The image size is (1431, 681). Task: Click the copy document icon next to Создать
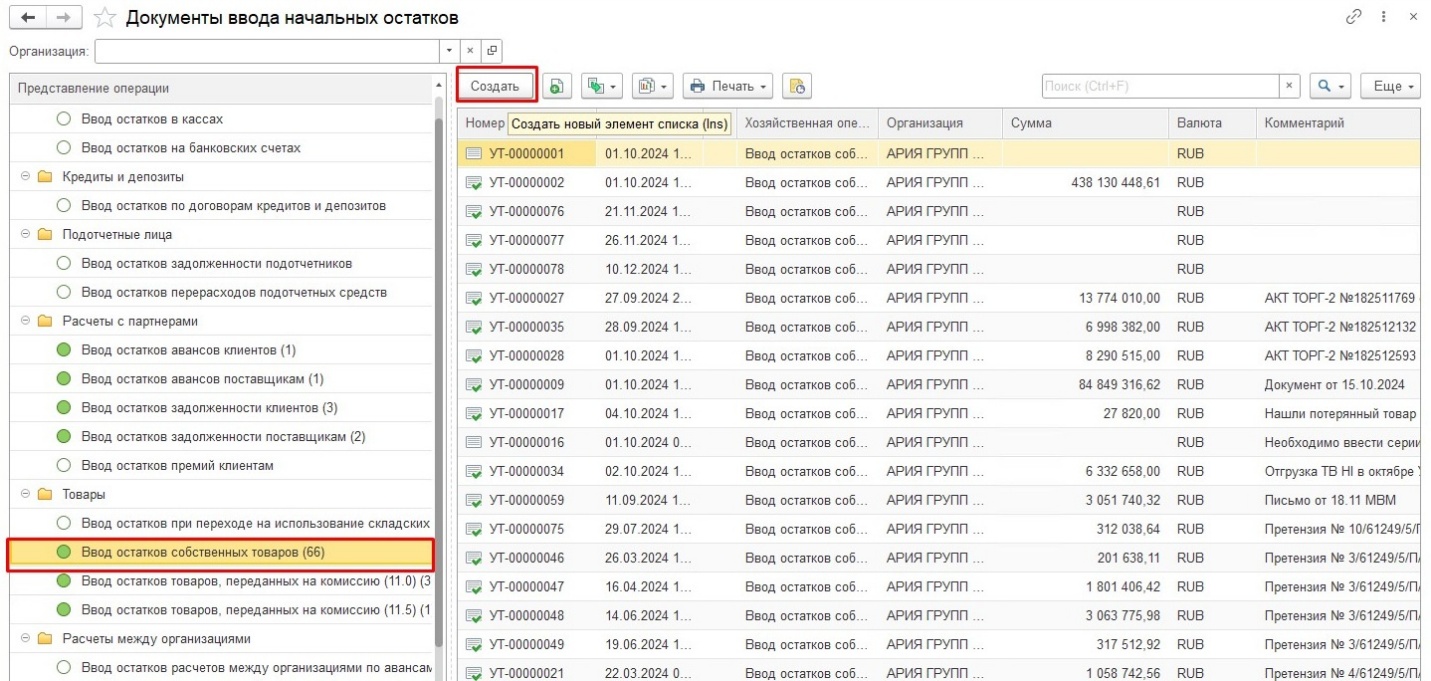556,87
